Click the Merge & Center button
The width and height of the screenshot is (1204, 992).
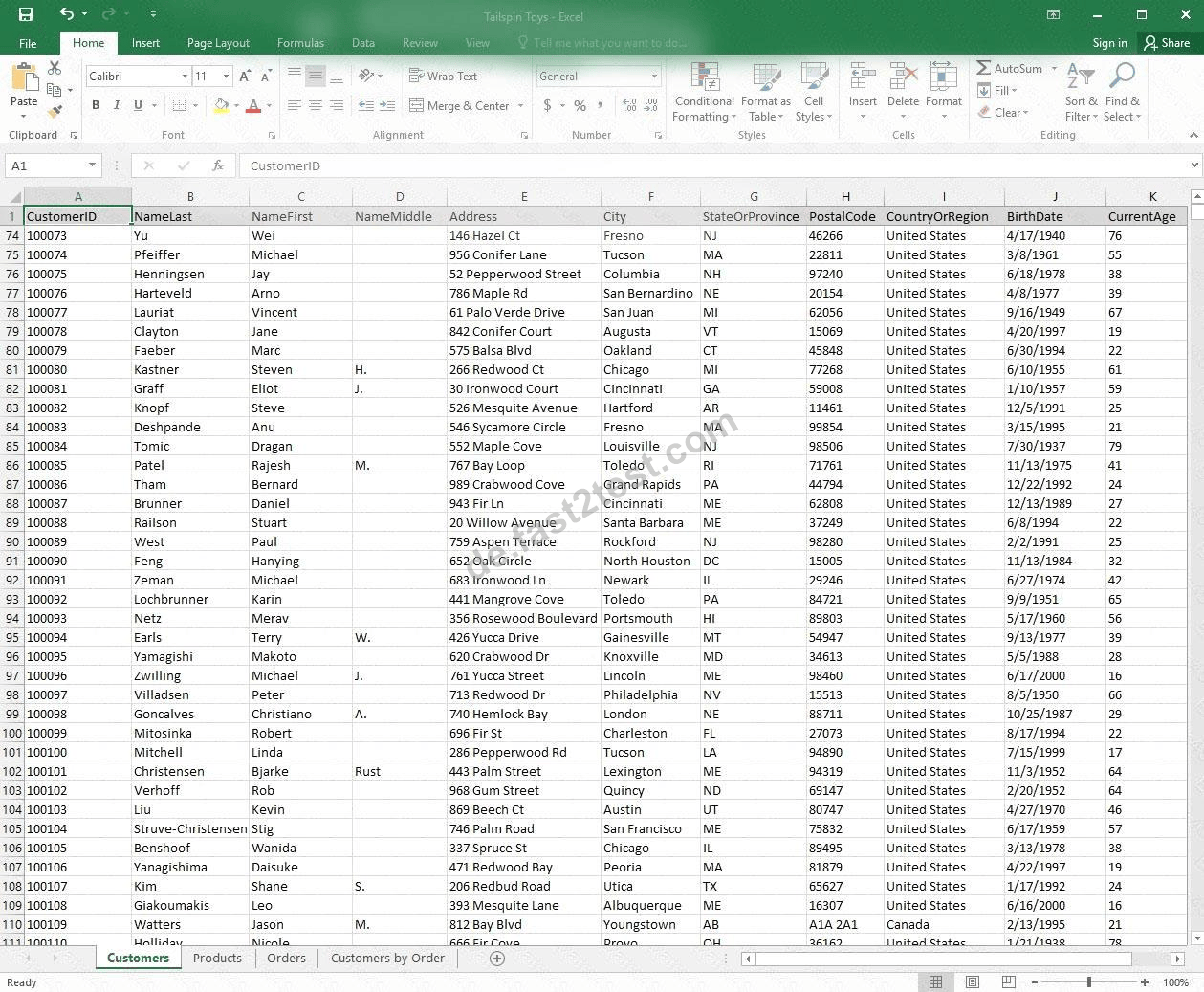click(467, 106)
